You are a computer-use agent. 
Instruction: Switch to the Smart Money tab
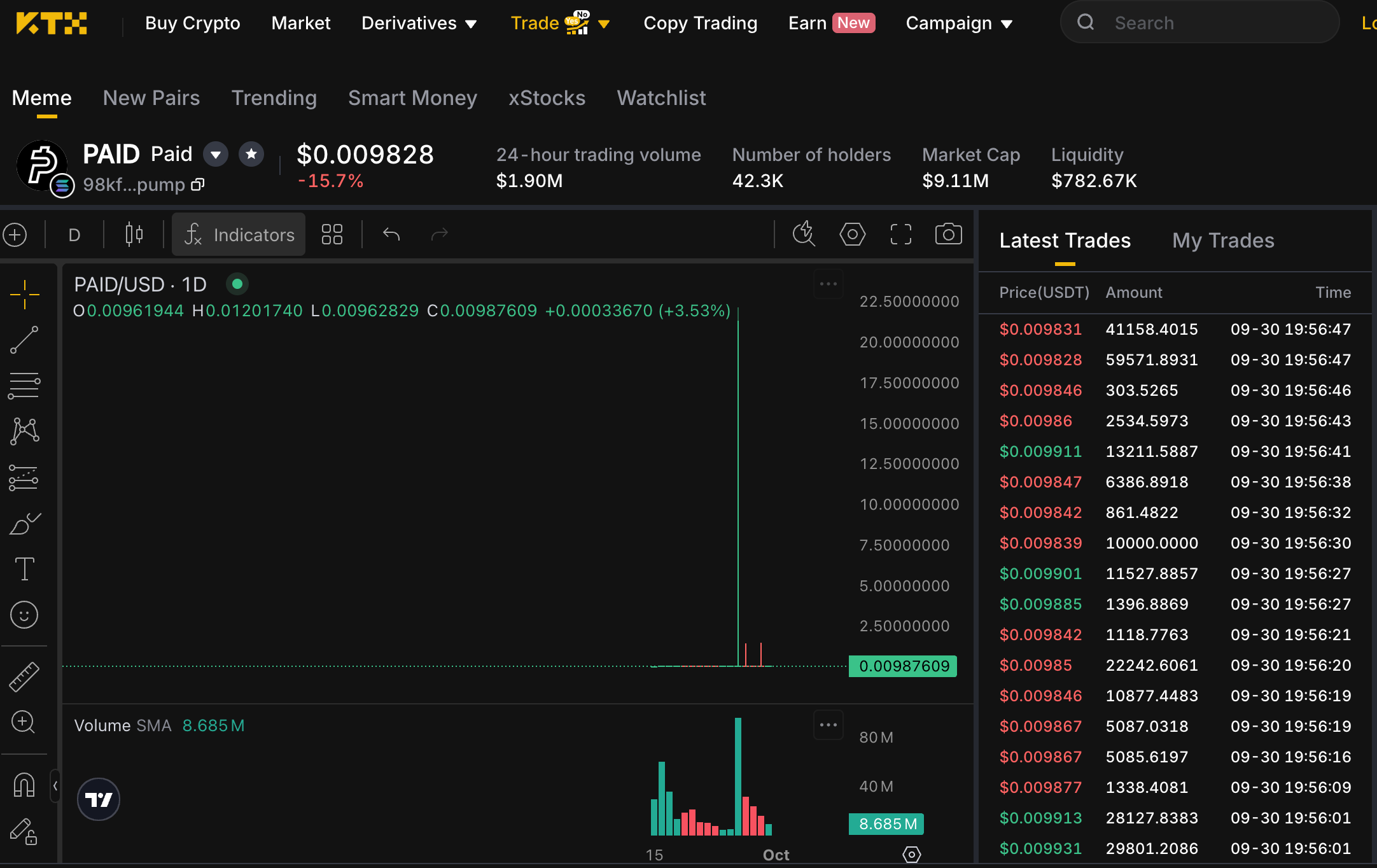pyautogui.click(x=413, y=98)
